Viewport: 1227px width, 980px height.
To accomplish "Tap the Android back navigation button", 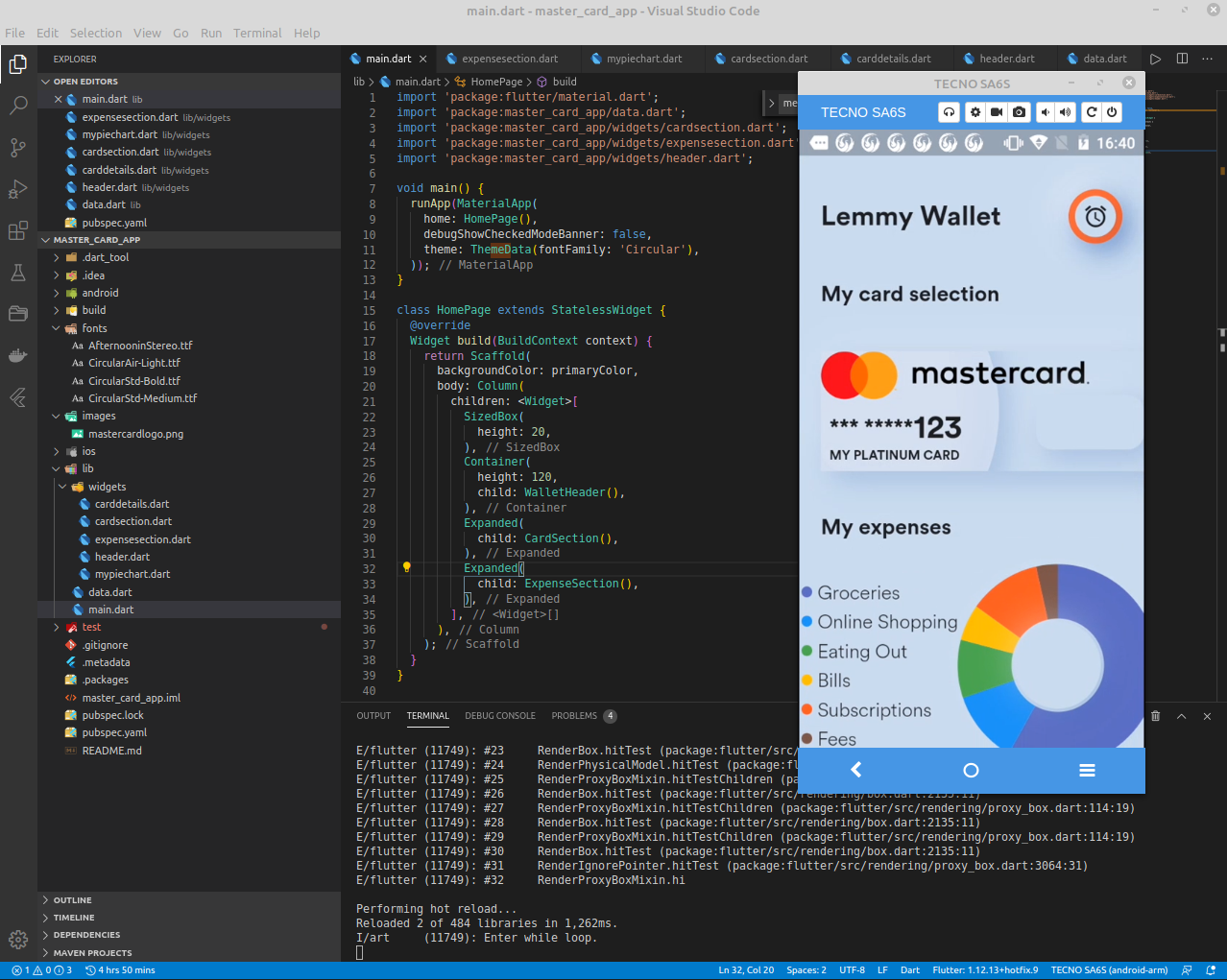I will (856, 770).
